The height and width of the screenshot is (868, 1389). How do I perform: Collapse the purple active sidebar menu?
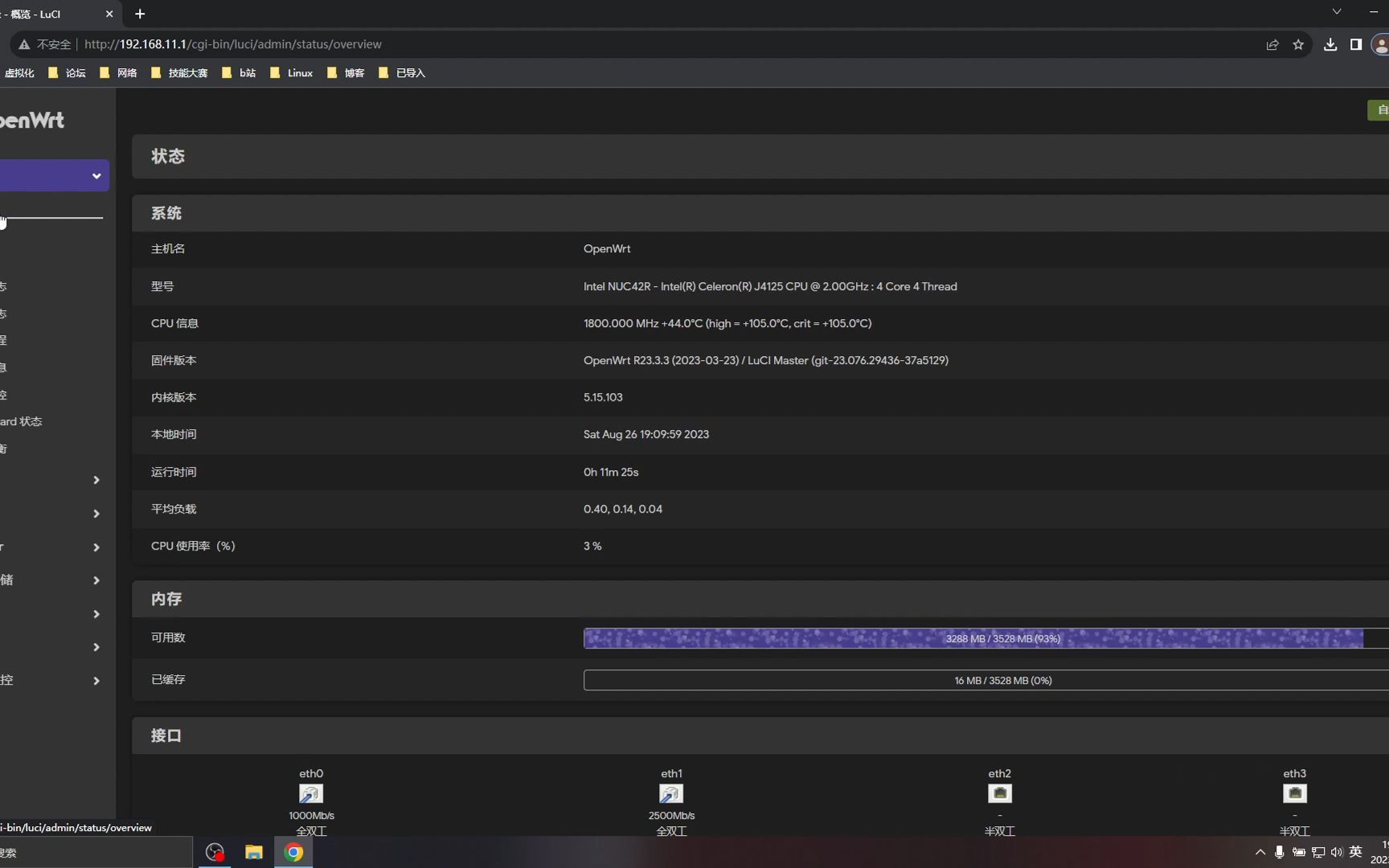(53, 176)
